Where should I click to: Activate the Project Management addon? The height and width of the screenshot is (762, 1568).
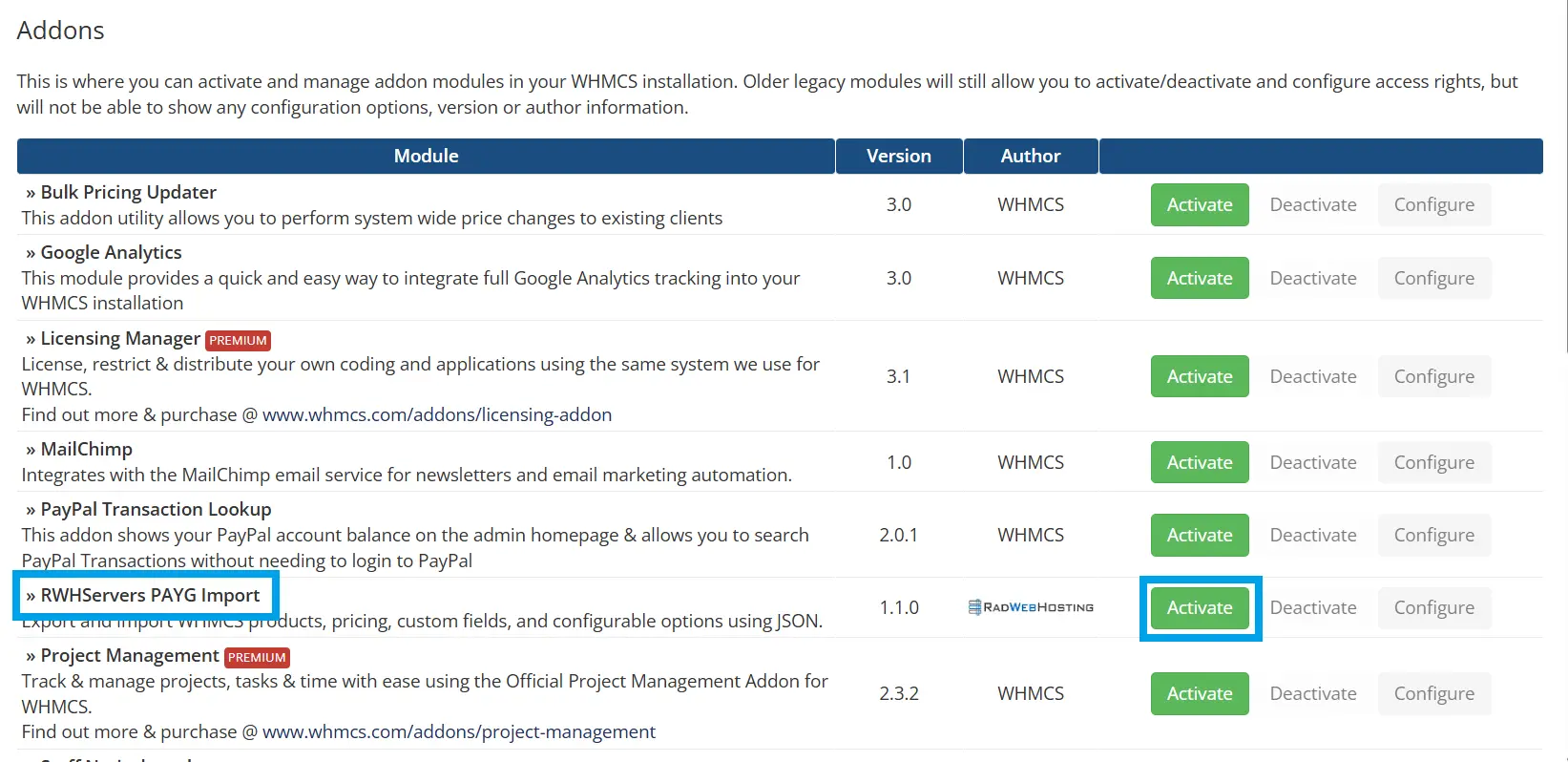(1200, 693)
